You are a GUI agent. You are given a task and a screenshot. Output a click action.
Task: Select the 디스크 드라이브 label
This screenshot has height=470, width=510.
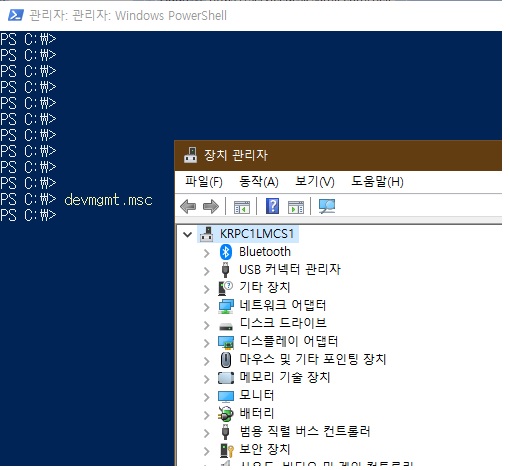pyautogui.click(x=283, y=323)
